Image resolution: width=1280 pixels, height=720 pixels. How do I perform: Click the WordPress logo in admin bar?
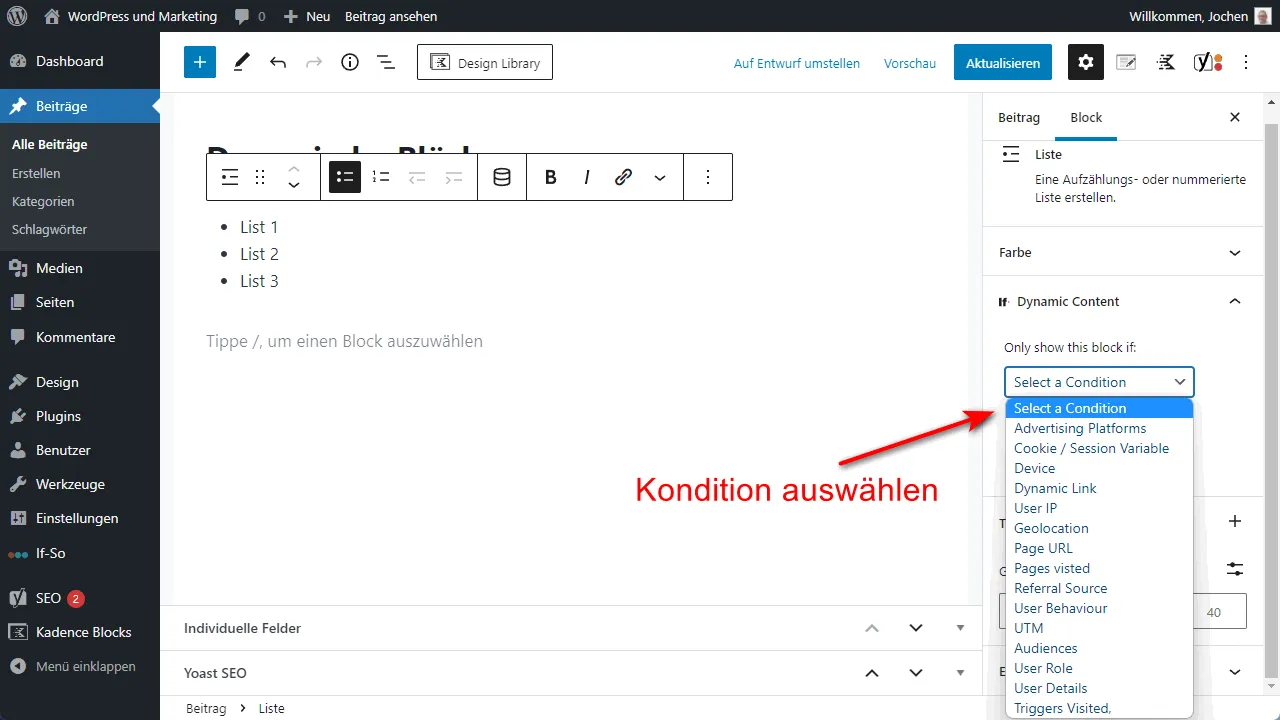coord(17,16)
